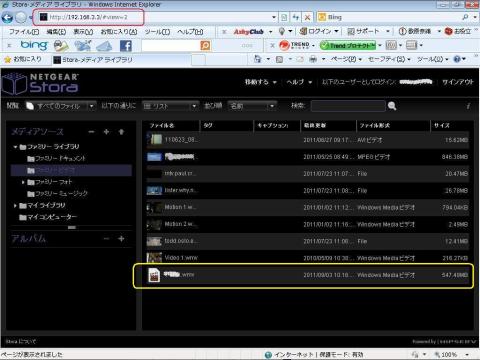480x360 pixels.
Task: Click thumbnail of highlighted 547MB wmv file
Action: pyautogui.click(x=154, y=275)
